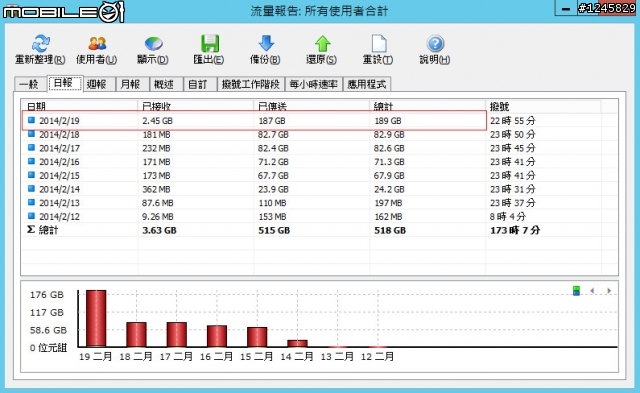Open the 撥號工作階段 tab
This screenshot has width=640, height=393.
[251, 84]
